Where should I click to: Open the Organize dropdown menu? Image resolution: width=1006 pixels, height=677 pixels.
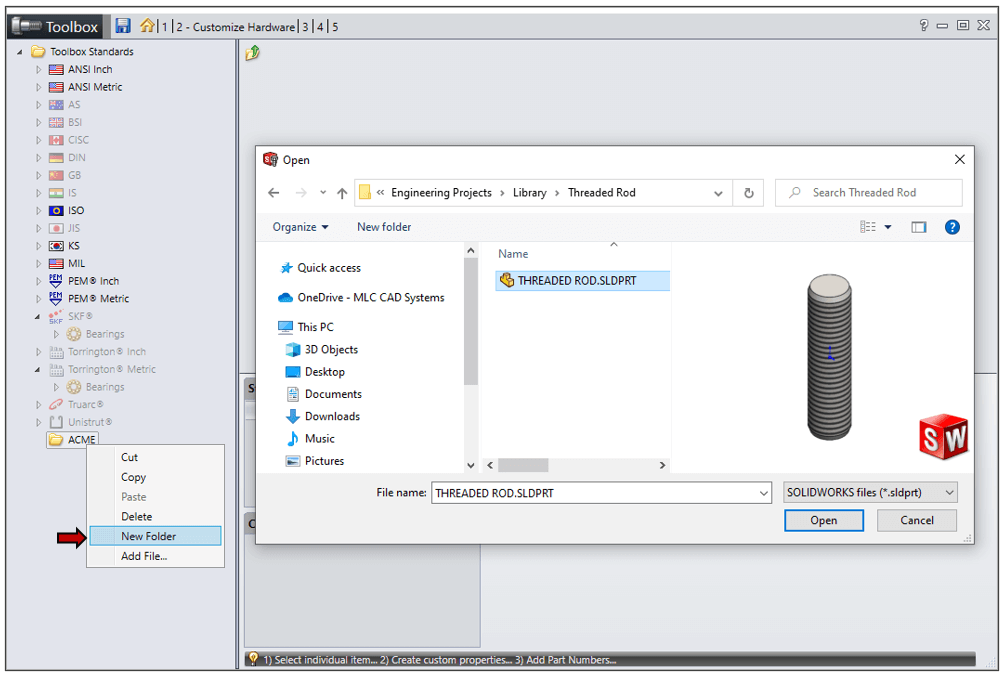tap(301, 227)
